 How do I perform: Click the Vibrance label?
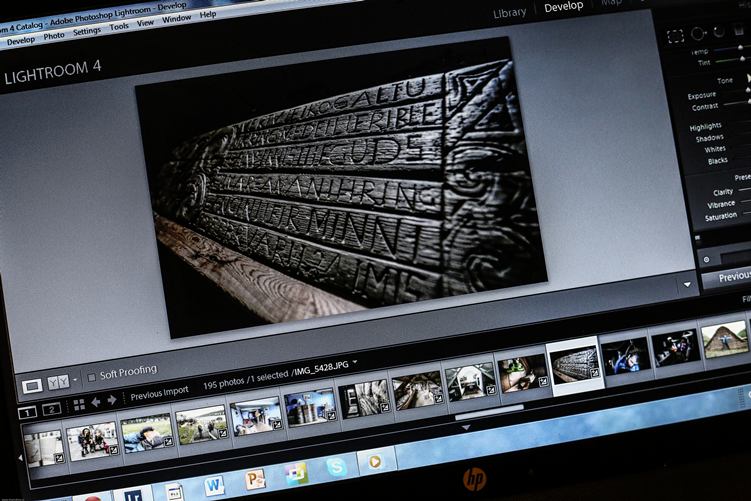click(721, 205)
